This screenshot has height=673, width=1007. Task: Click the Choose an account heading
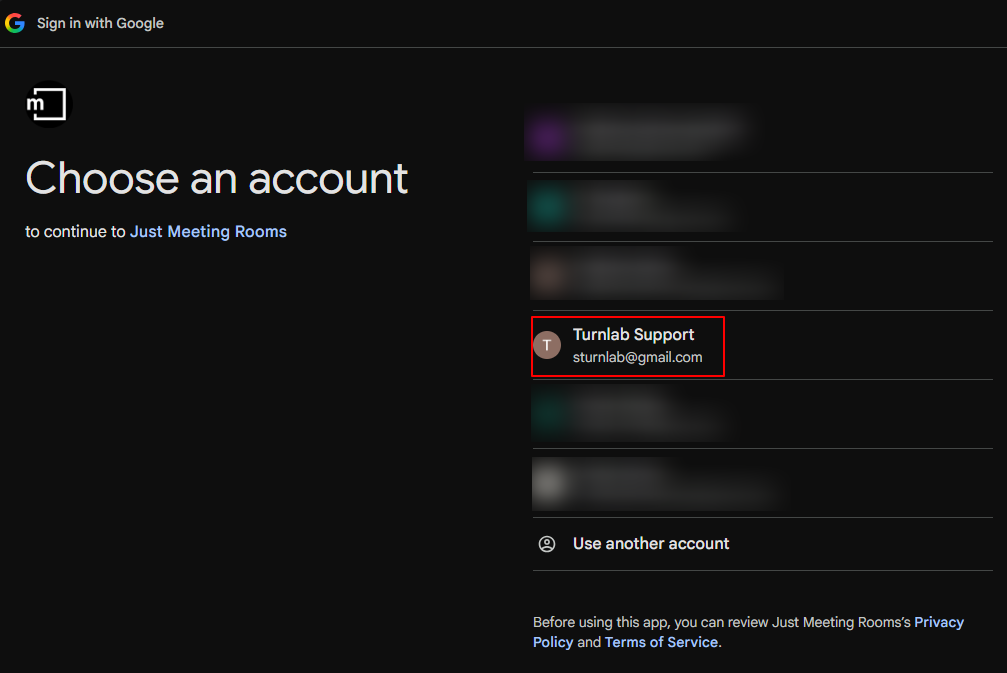(216, 178)
